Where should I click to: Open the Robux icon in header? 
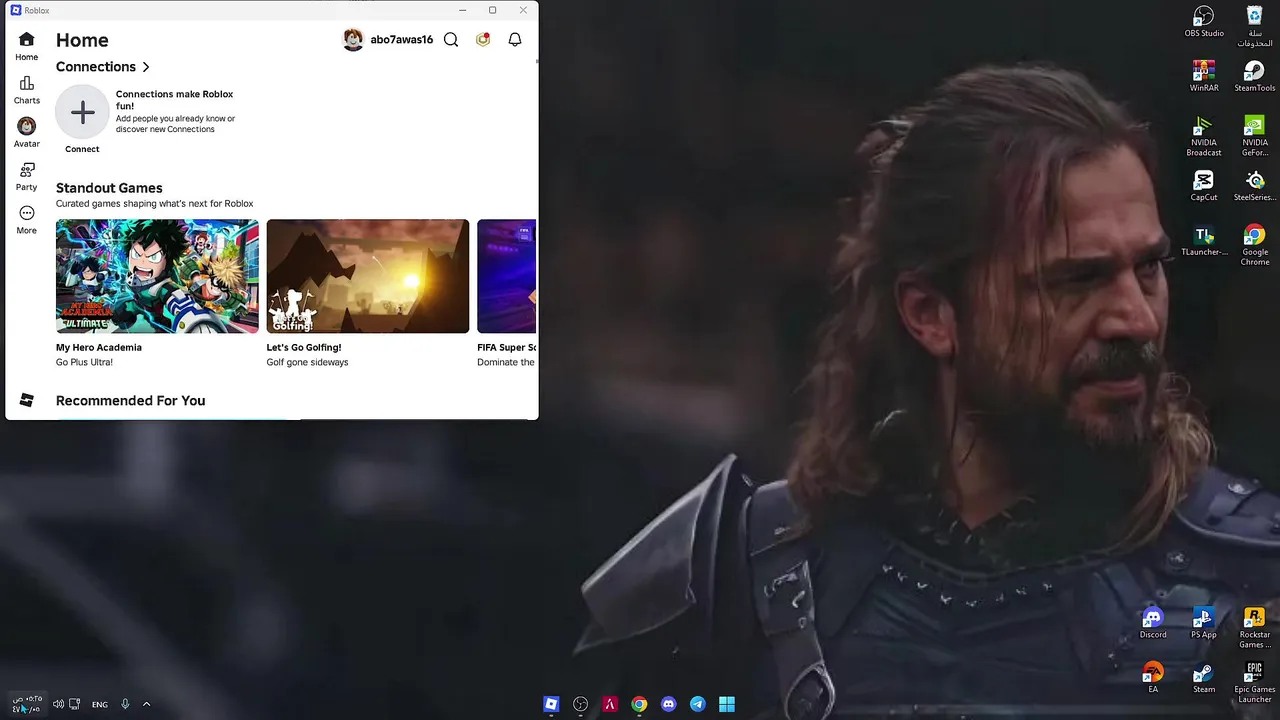tap(483, 40)
